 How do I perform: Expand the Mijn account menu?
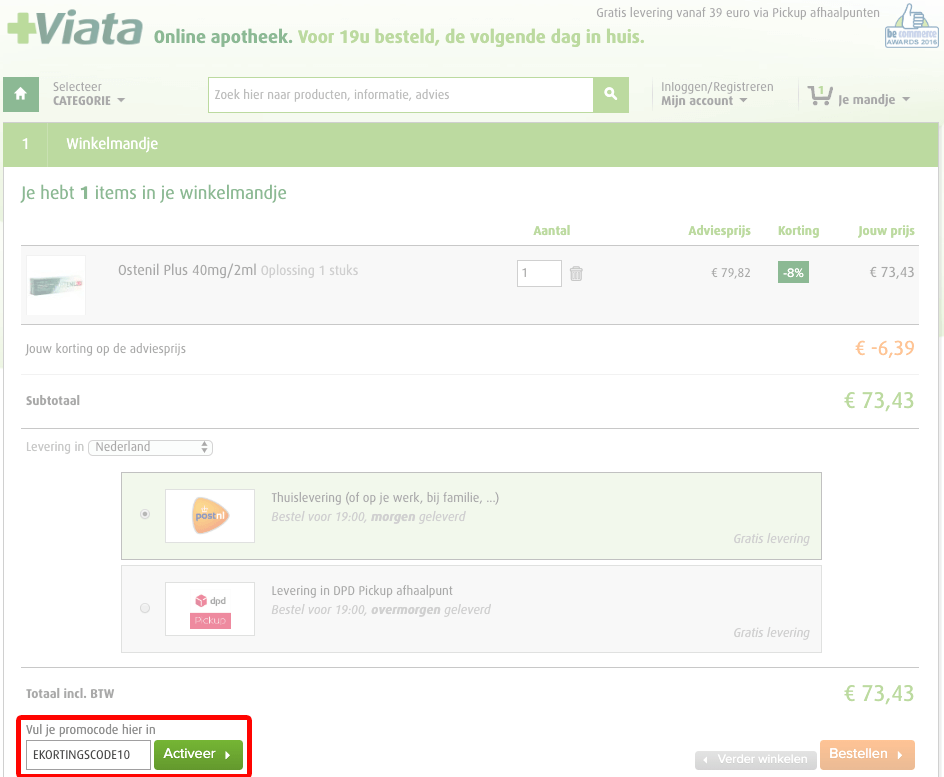click(704, 101)
